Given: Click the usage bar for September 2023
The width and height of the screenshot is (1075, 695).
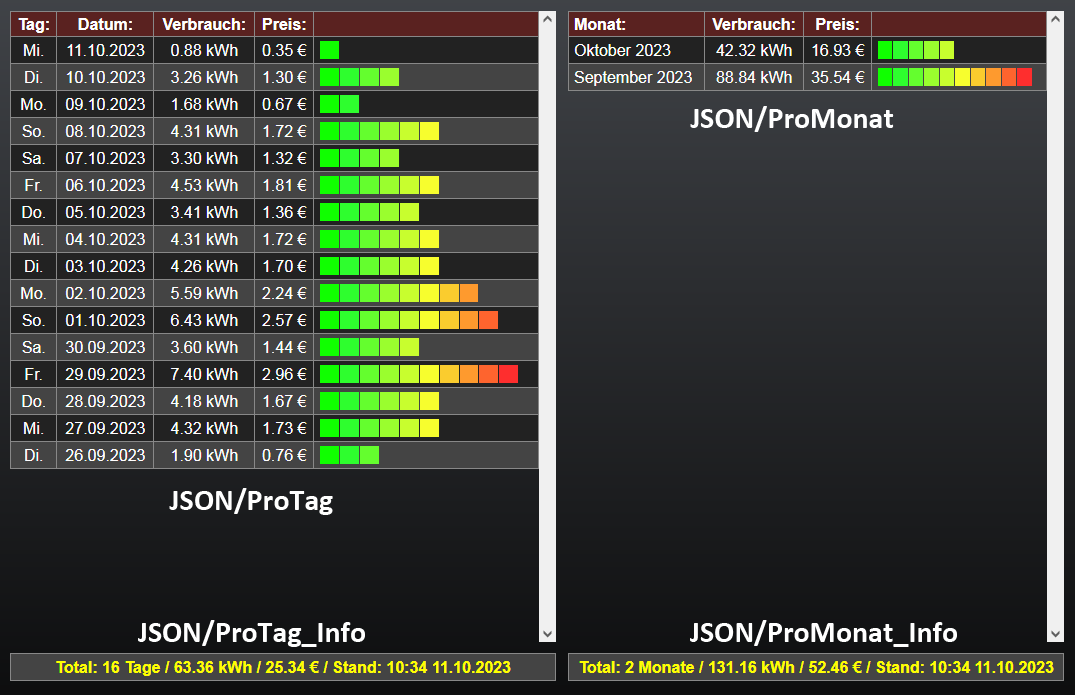Looking at the screenshot, I should (x=954, y=77).
